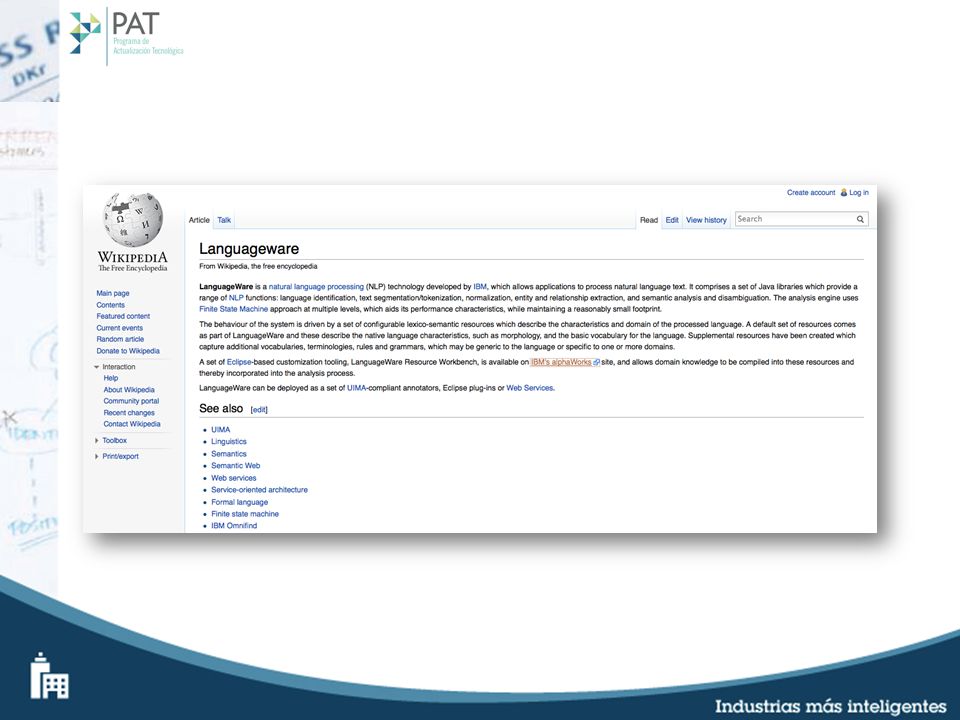The height and width of the screenshot is (720, 960).
Task: Select the Read tab
Action: coord(649,220)
